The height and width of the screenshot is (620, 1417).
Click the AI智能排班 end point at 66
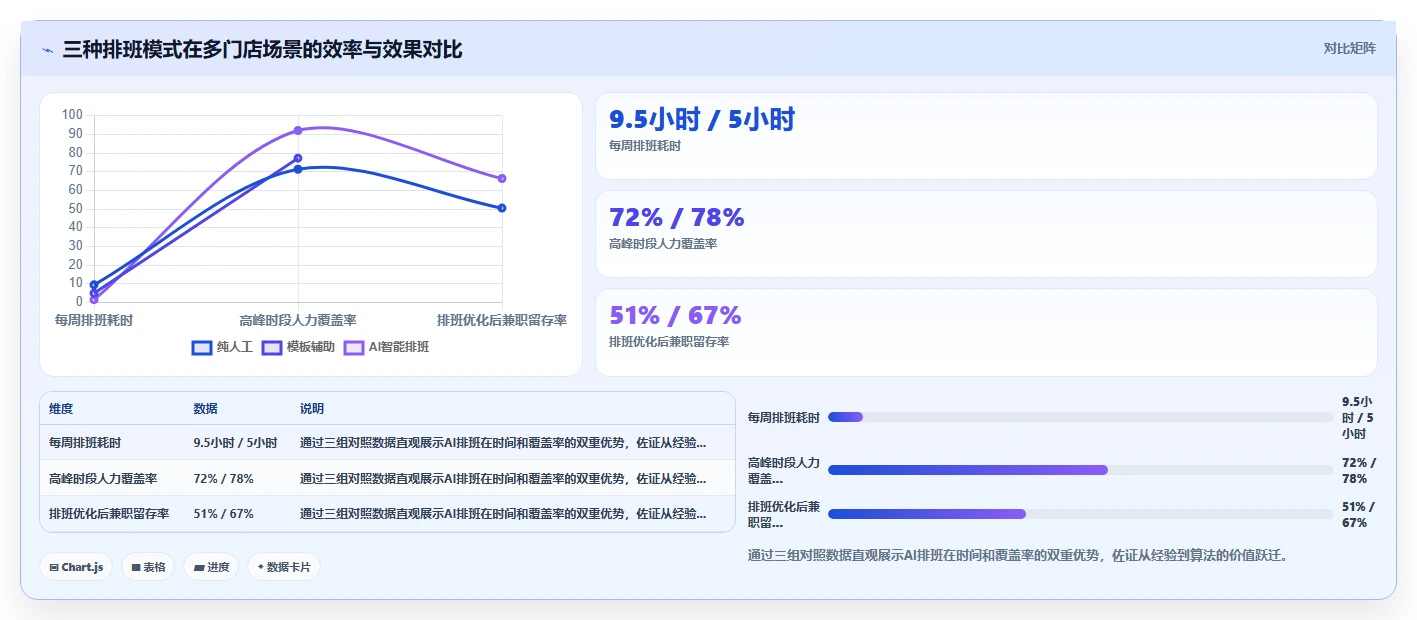point(502,178)
